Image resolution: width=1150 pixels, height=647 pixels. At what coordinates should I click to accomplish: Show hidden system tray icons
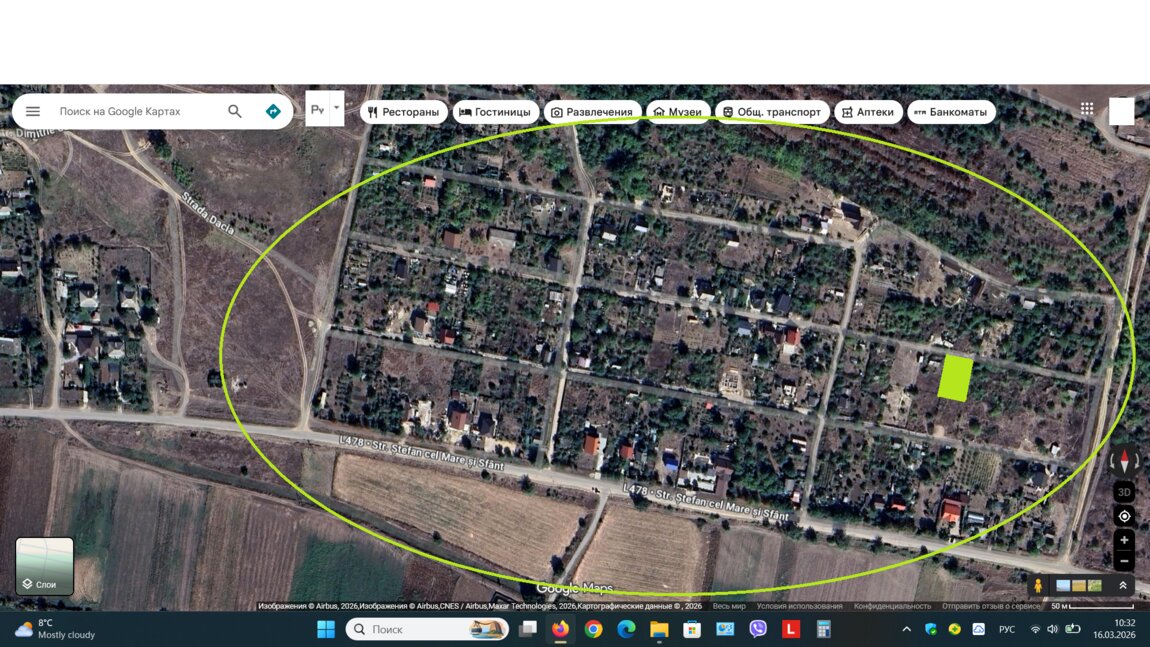coord(906,629)
